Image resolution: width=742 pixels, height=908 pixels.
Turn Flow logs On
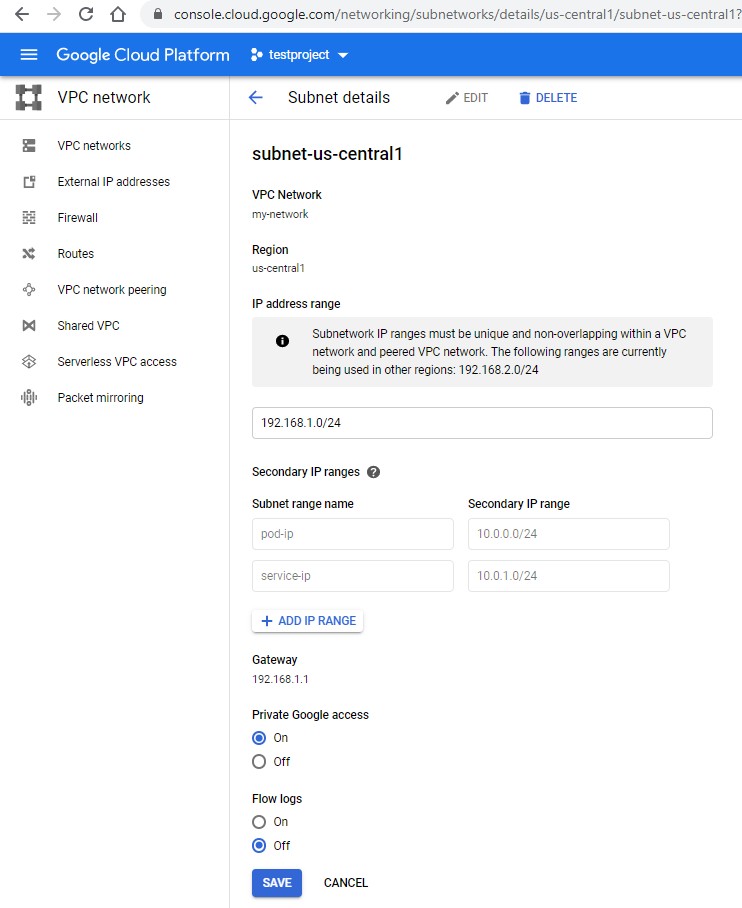tap(259, 822)
